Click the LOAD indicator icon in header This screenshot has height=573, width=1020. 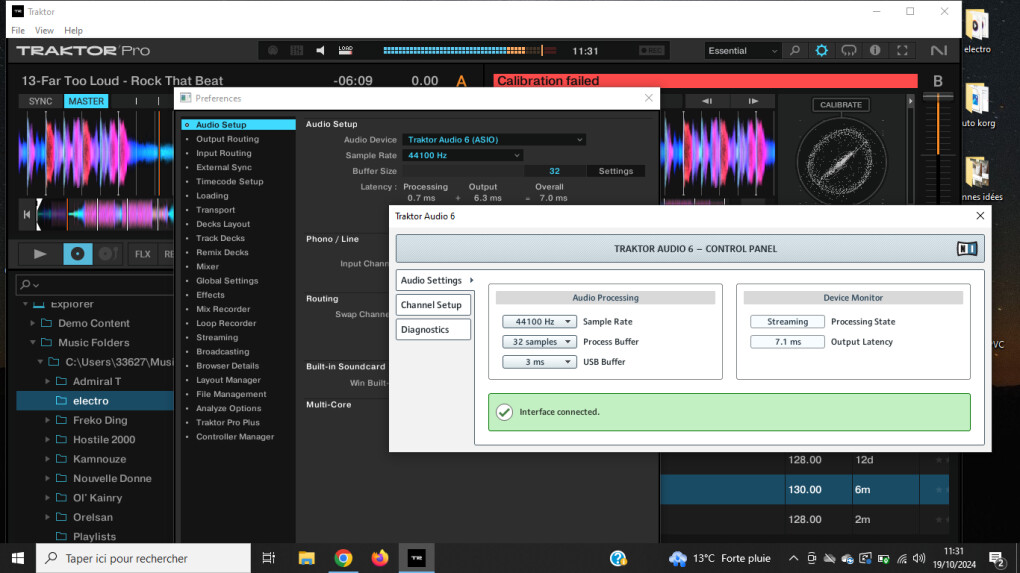click(x=345, y=50)
